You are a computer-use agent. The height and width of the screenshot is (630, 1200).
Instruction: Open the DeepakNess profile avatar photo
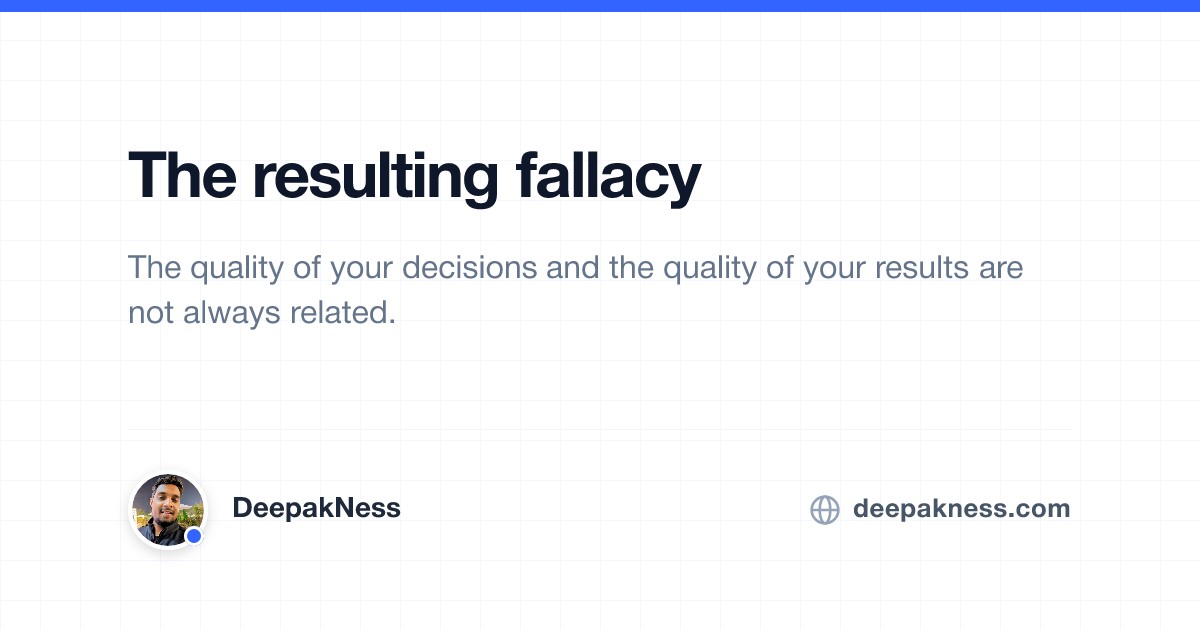(168, 510)
